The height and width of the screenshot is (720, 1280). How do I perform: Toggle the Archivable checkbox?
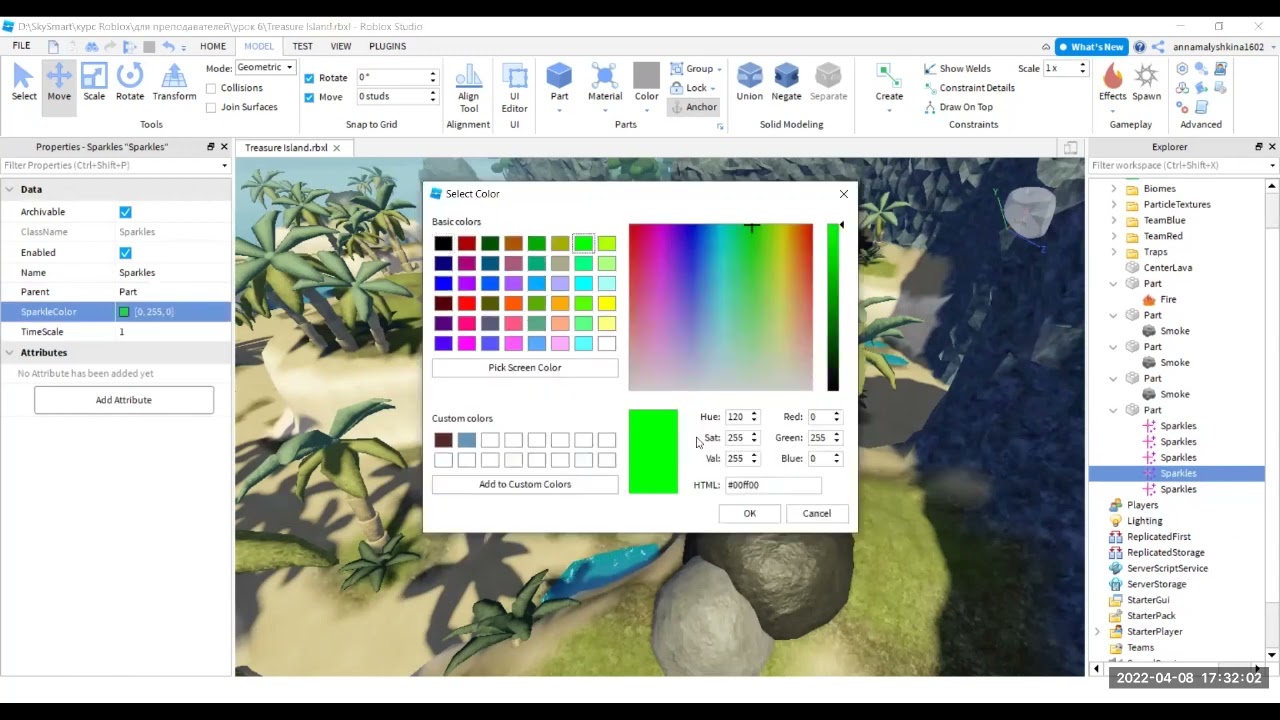(125, 212)
